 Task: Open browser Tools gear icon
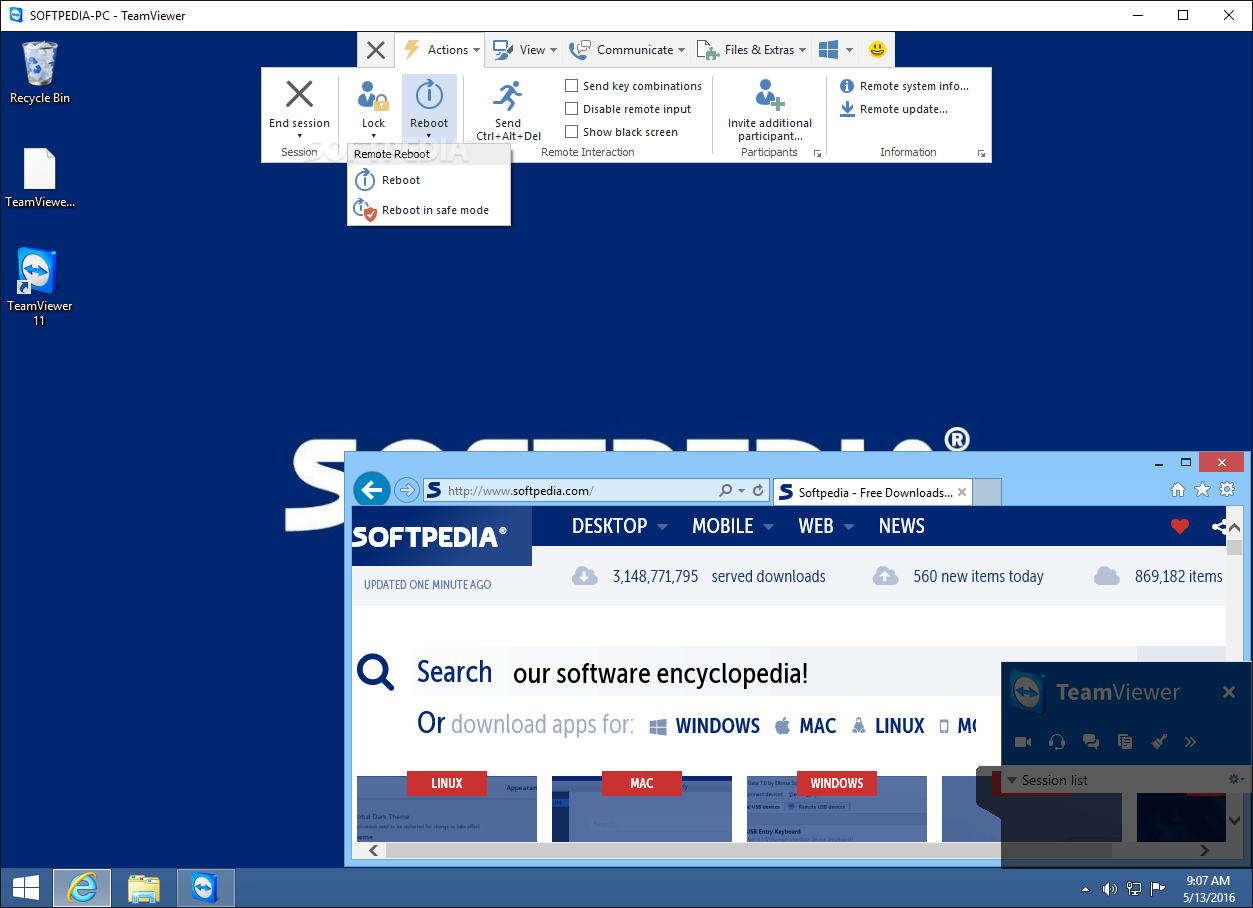(1226, 490)
